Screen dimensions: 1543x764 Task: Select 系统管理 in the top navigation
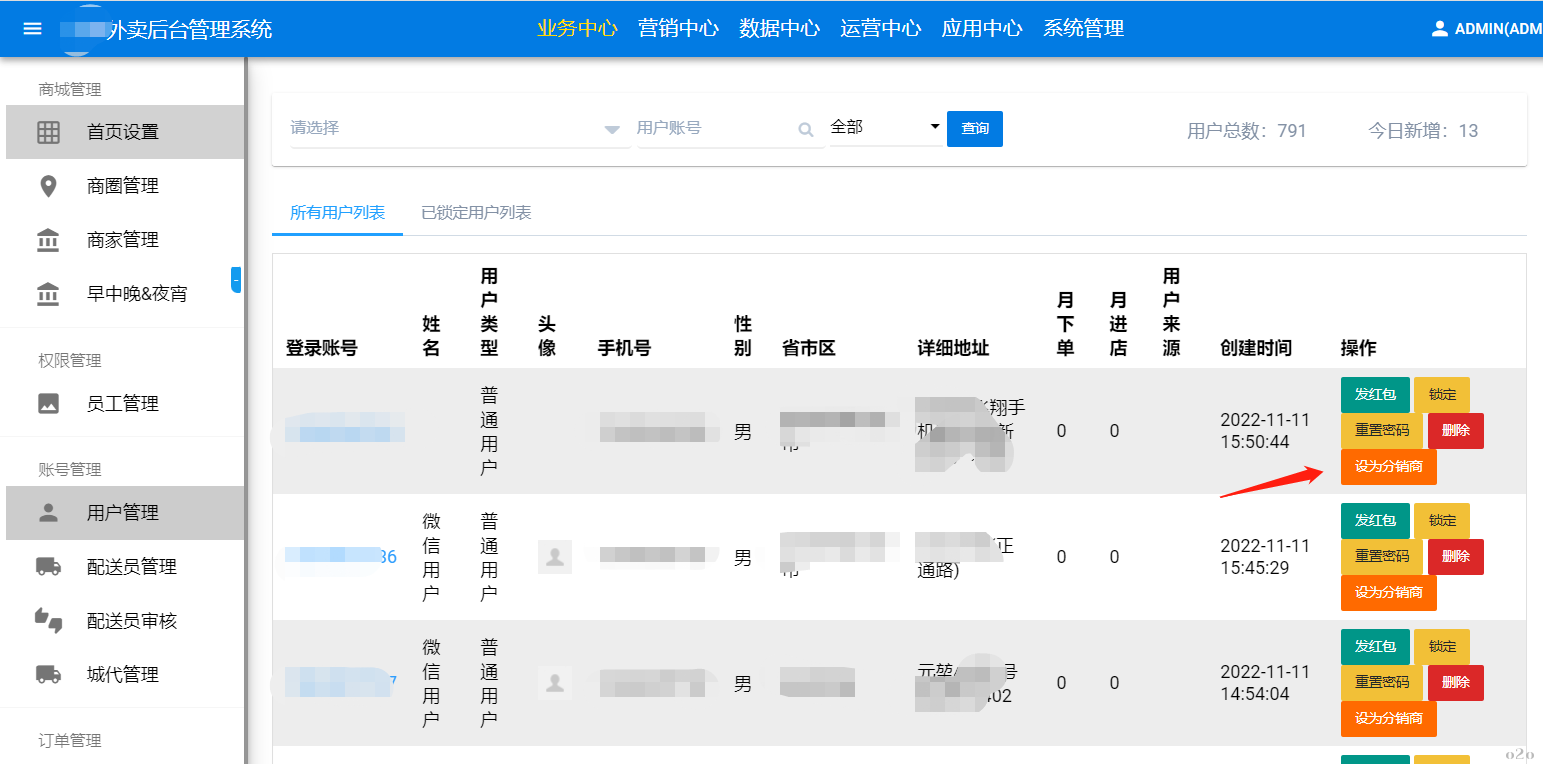[x=1083, y=28]
